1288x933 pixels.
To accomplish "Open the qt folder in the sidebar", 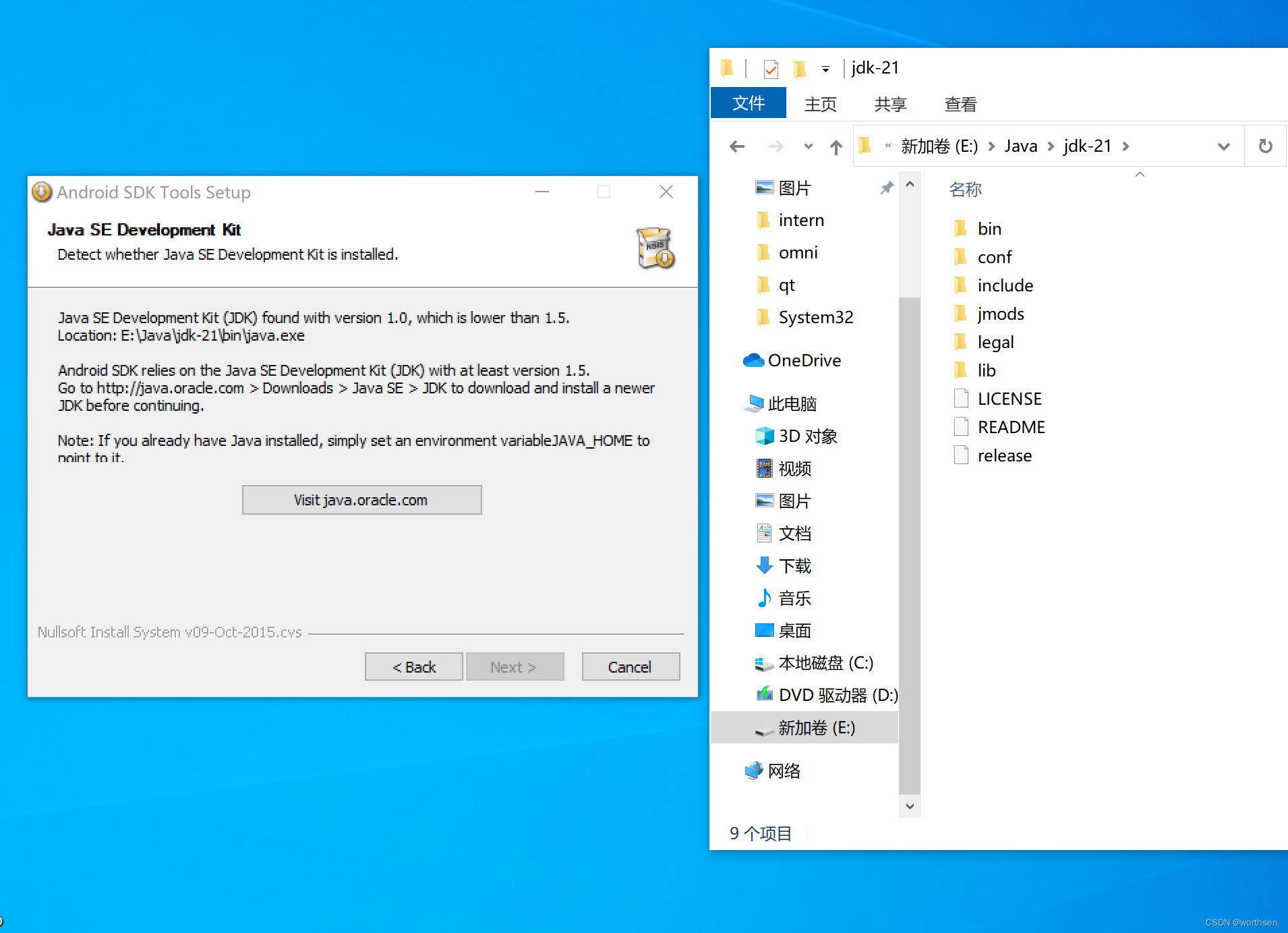I will [786, 285].
